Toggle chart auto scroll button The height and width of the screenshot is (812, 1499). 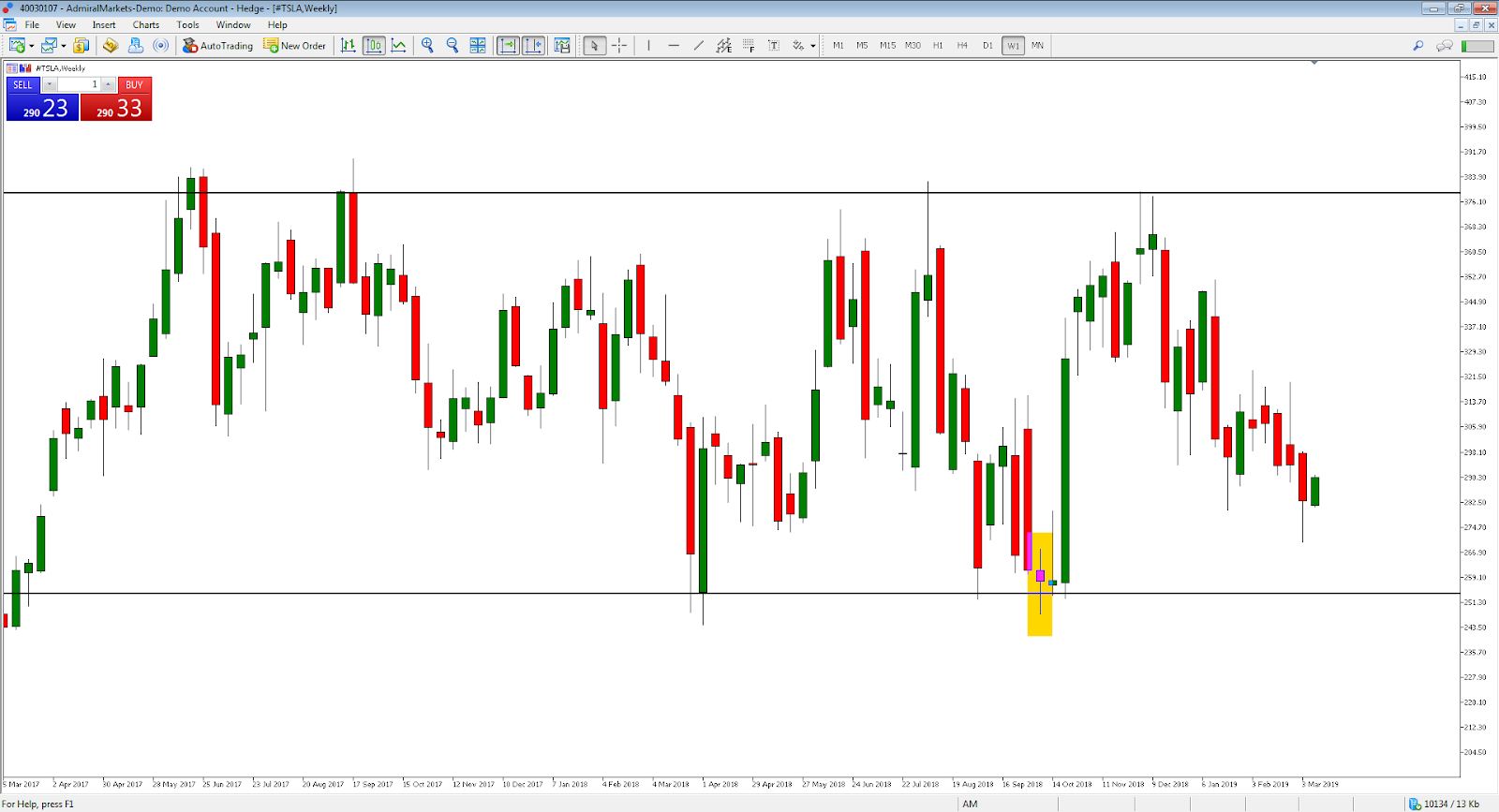pyautogui.click(x=508, y=45)
